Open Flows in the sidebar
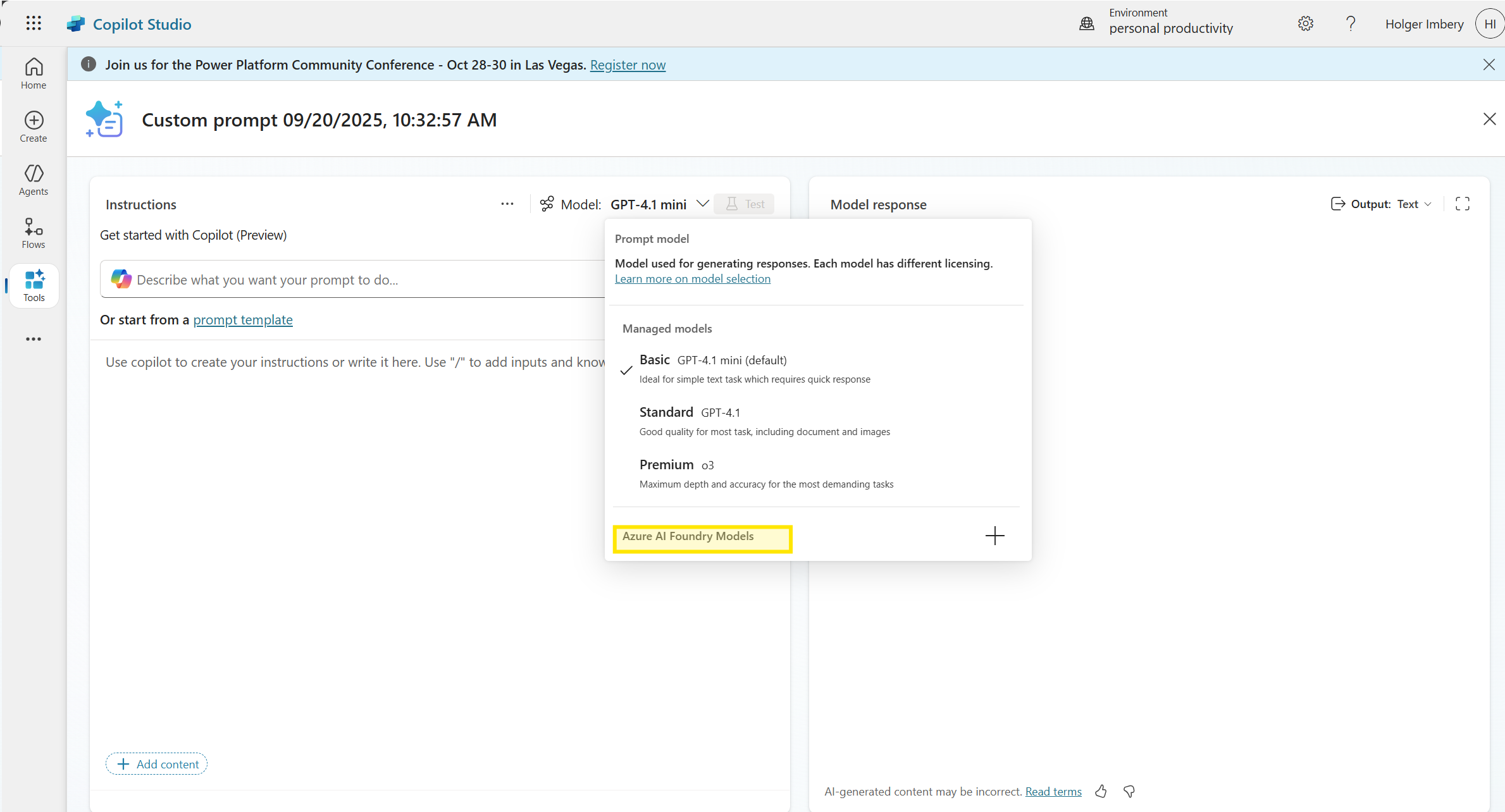1505x812 pixels. 34,233
